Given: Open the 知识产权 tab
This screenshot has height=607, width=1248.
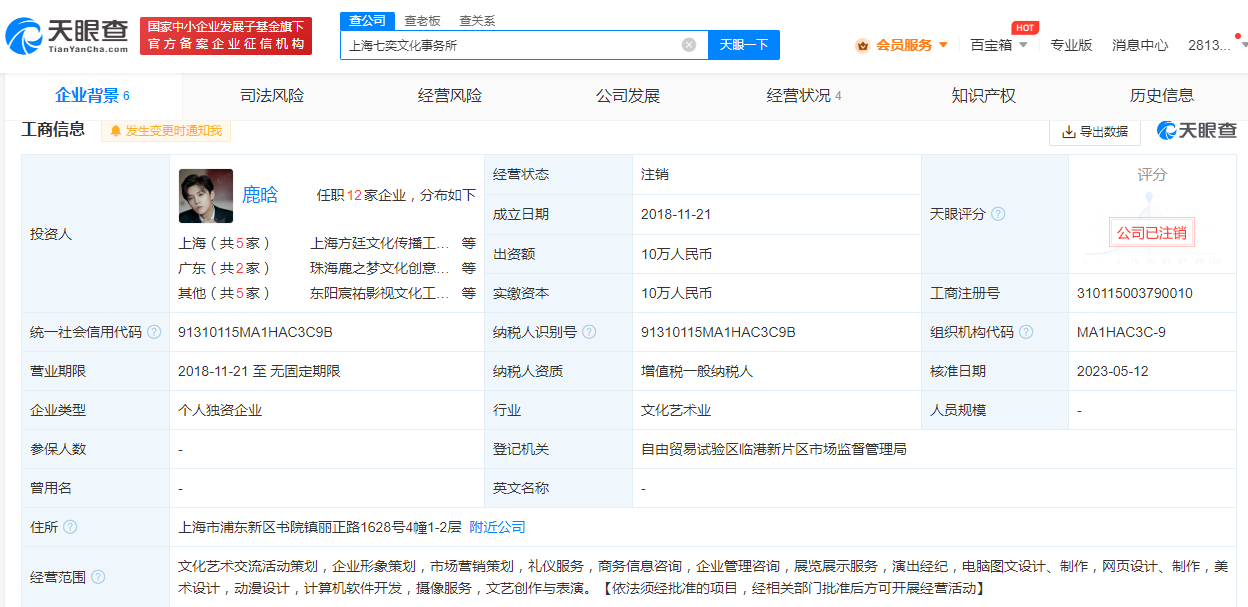Looking at the screenshot, I should 984,96.
